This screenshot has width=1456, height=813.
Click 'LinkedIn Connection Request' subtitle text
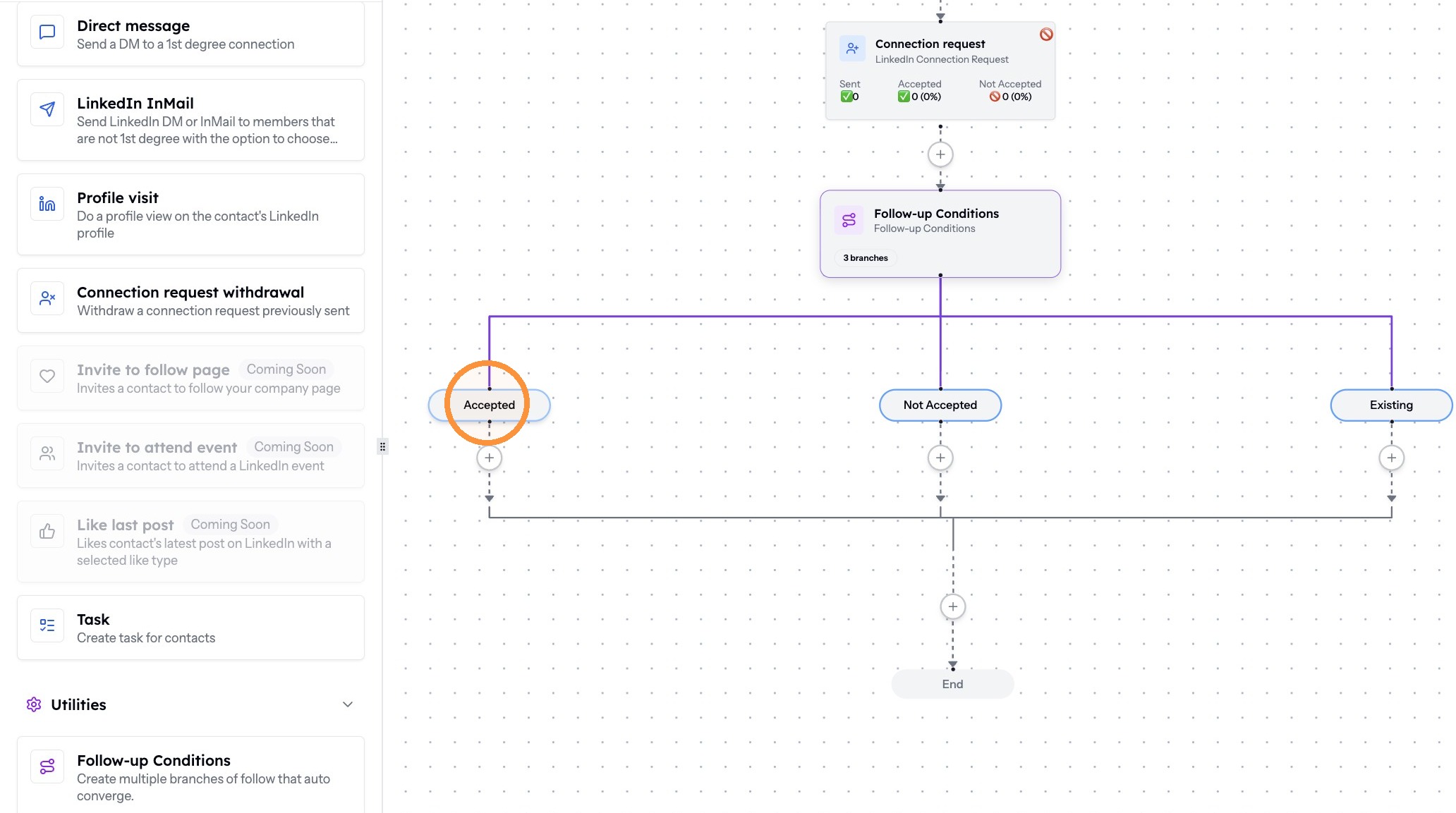pos(942,59)
